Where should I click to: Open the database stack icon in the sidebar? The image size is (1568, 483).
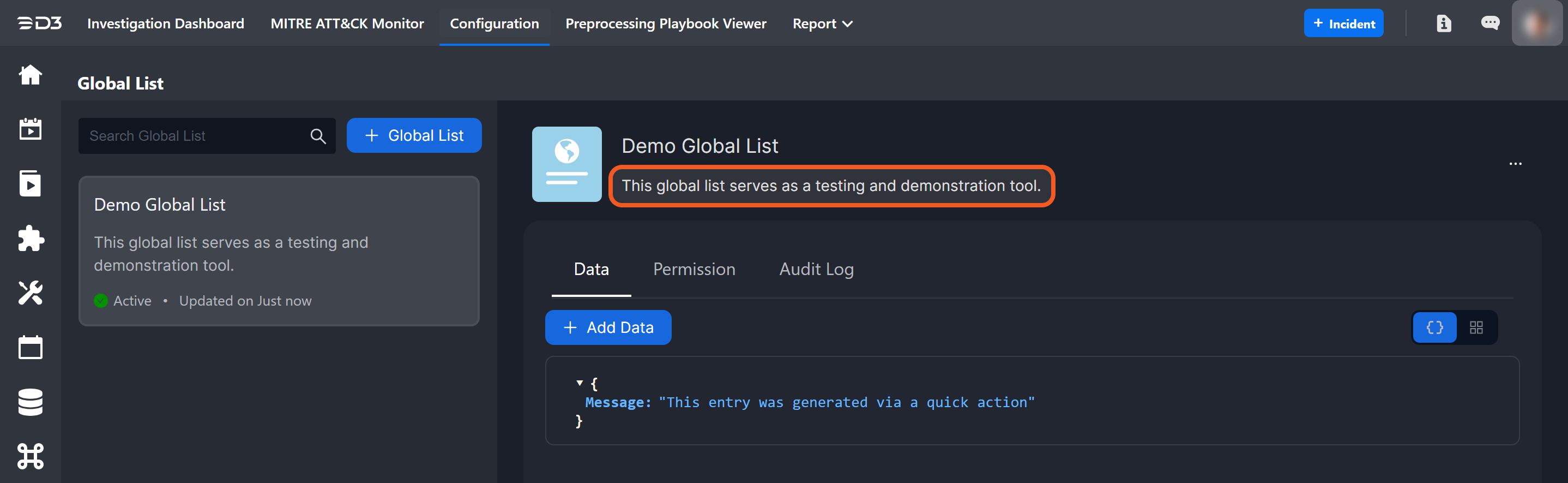(31, 402)
